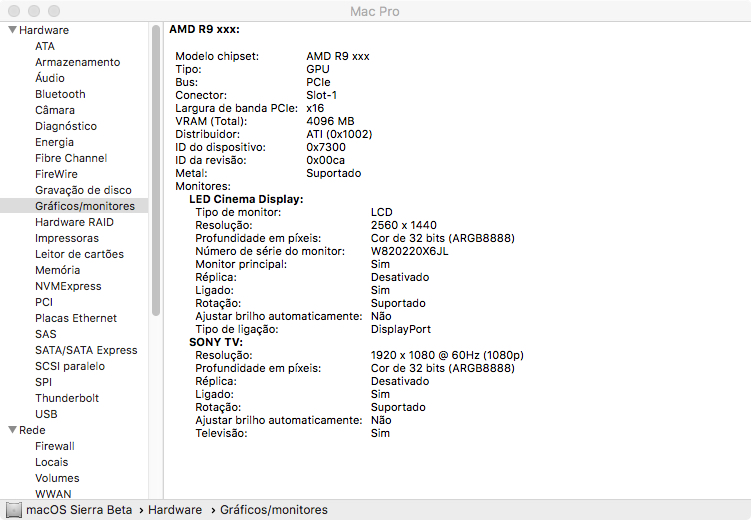The image size is (751, 520).
Task: Click the VRAM value 4096 MB
Action: tap(330, 121)
